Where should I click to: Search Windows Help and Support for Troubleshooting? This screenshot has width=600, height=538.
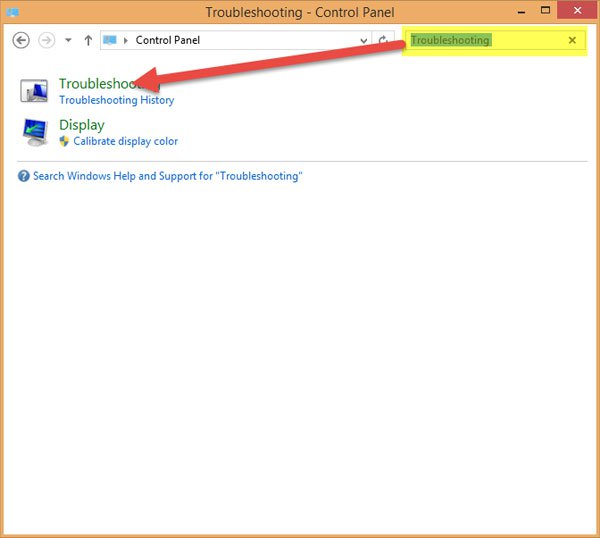coord(168,176)
